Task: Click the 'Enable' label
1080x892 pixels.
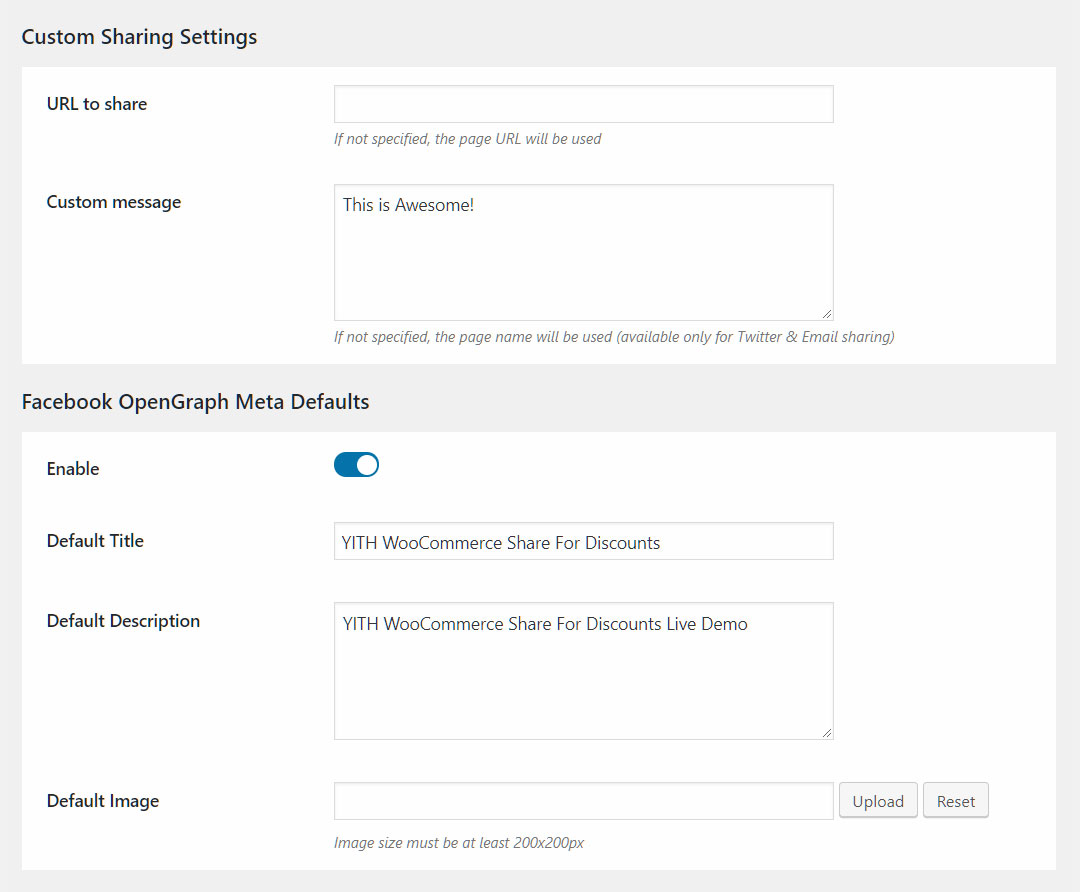Action: [x=73, y=469]
